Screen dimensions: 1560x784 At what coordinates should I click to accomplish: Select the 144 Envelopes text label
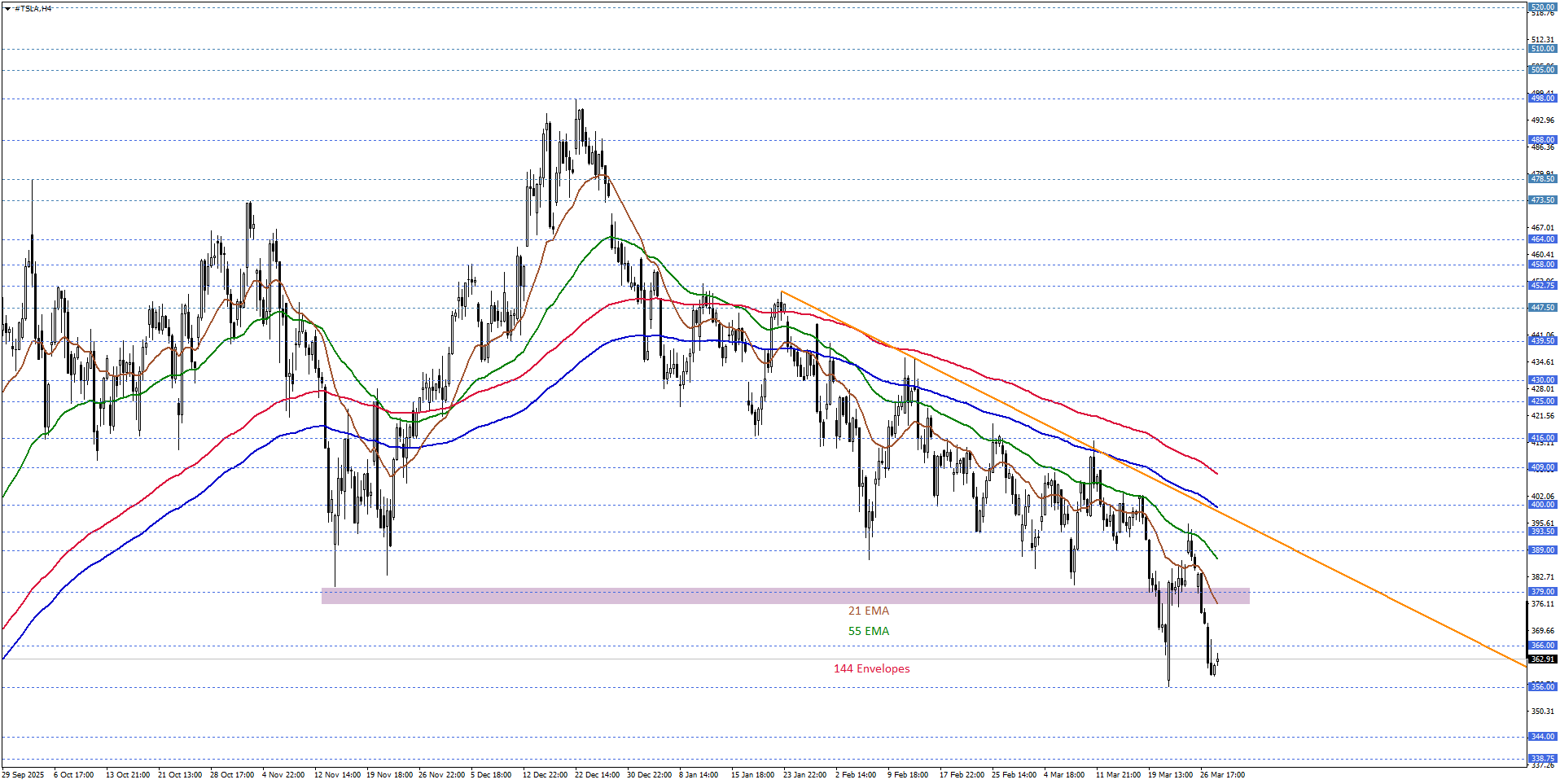click(871, 668)
